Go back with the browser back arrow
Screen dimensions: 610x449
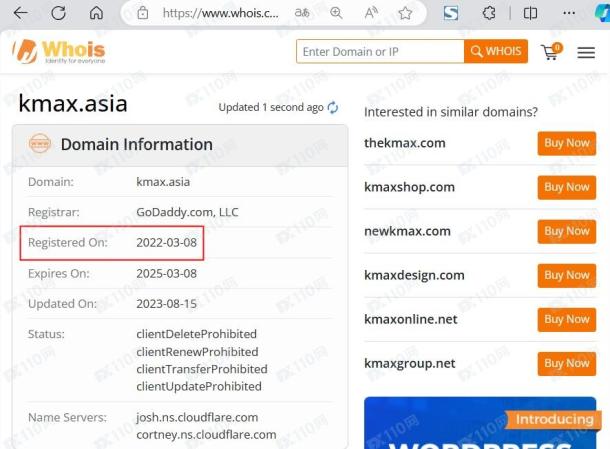(20, 13)
